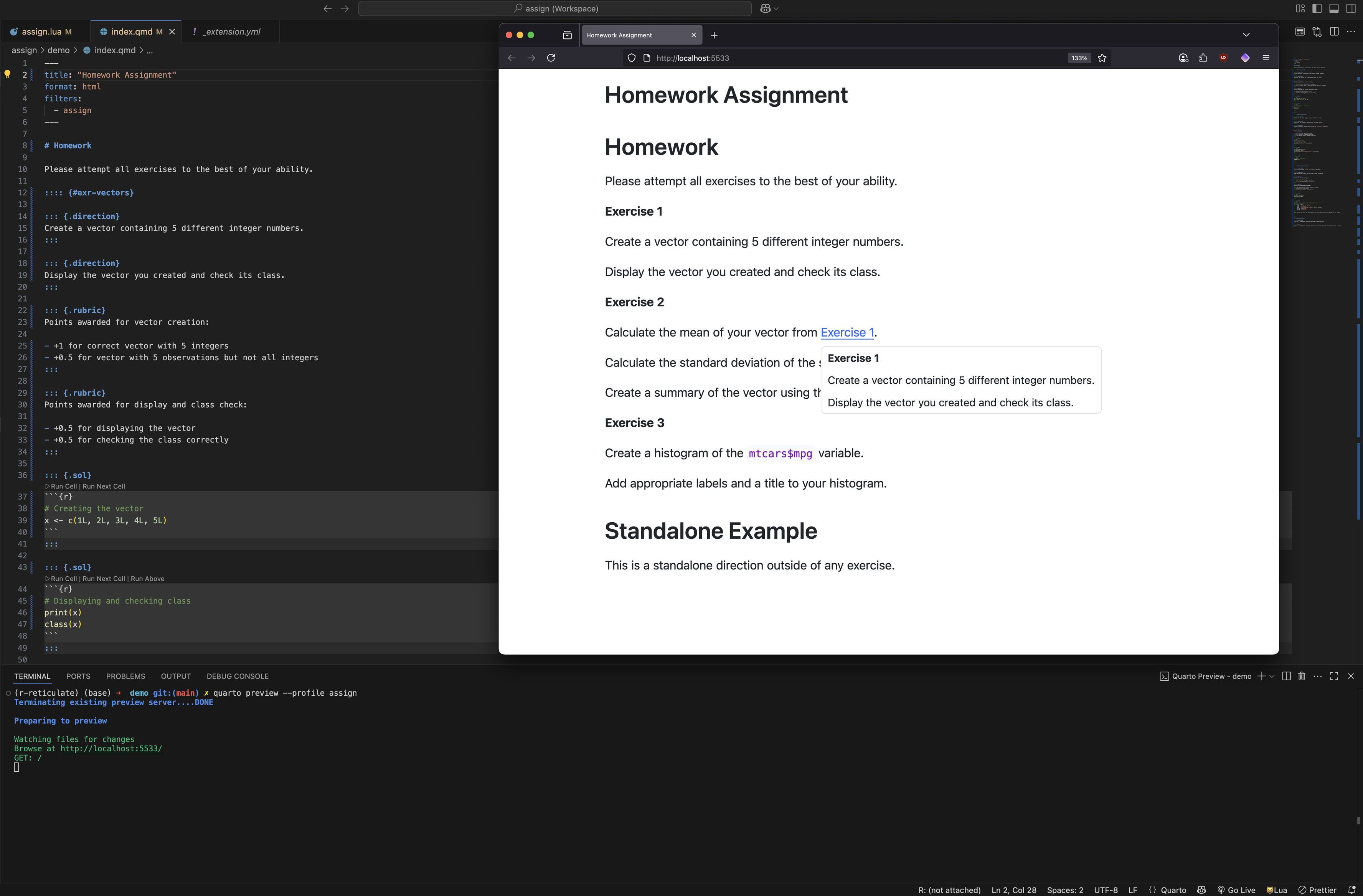Viewport: 1363px width, 896px height.
Task: Reset the 133% zoom indicator in address bar
Action: (x=1079, y=58)
